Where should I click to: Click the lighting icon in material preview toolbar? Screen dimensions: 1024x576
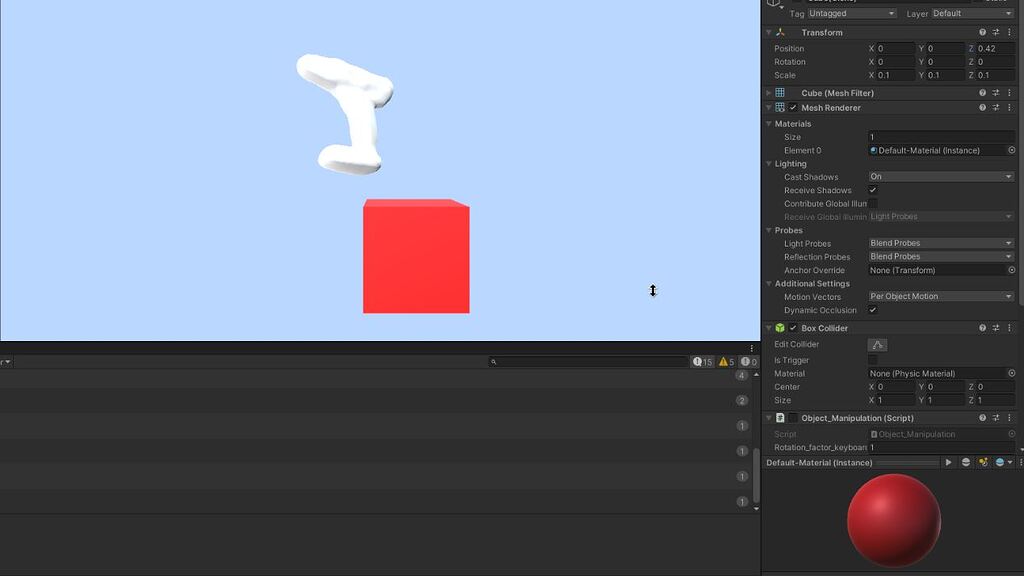[983, 462]
